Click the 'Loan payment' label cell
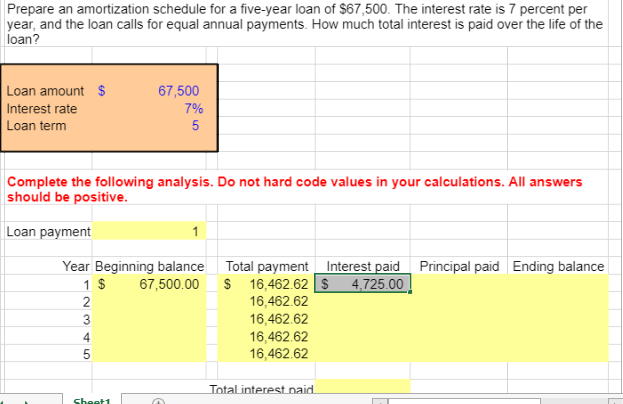 pyautogui.click(x=48, y=231)
